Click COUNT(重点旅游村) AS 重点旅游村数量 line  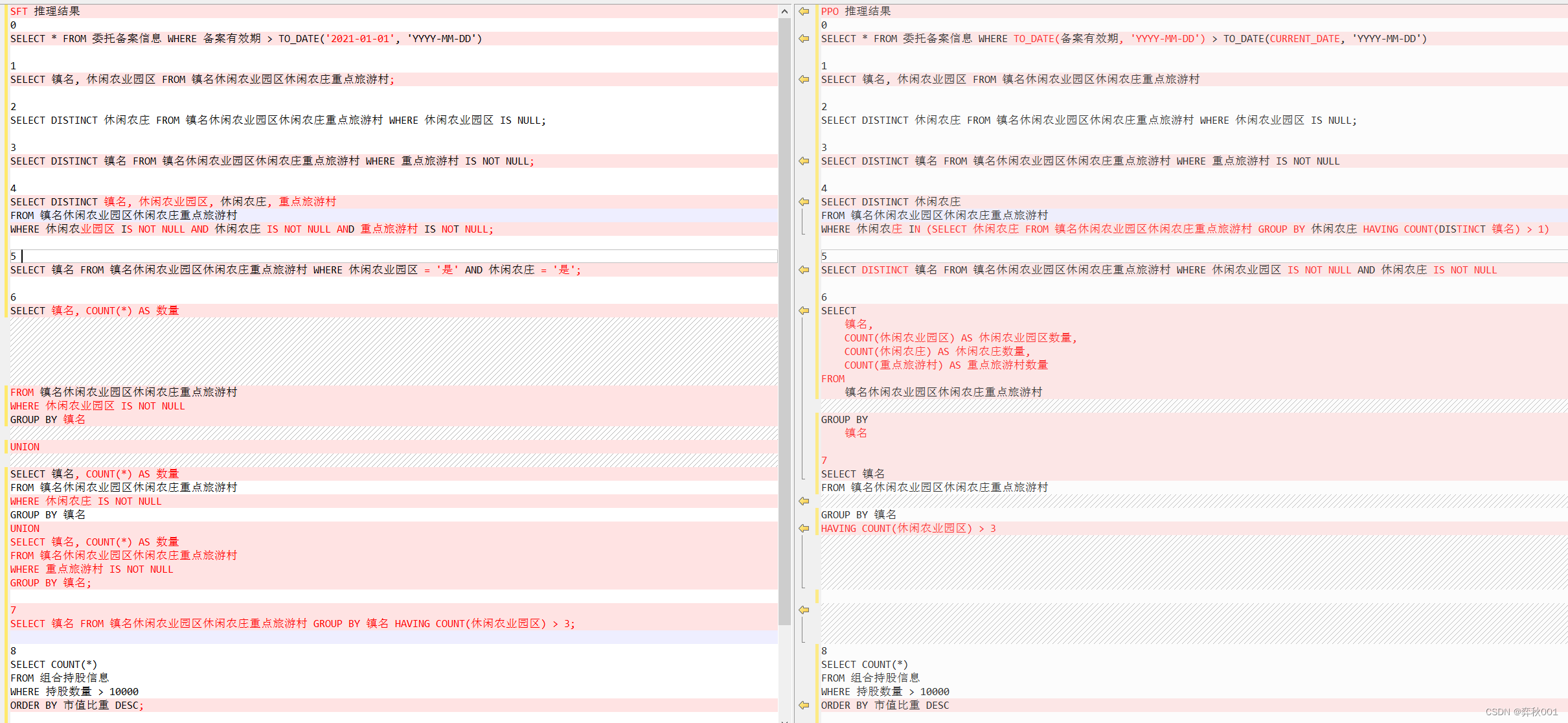(x=946, y=365)
